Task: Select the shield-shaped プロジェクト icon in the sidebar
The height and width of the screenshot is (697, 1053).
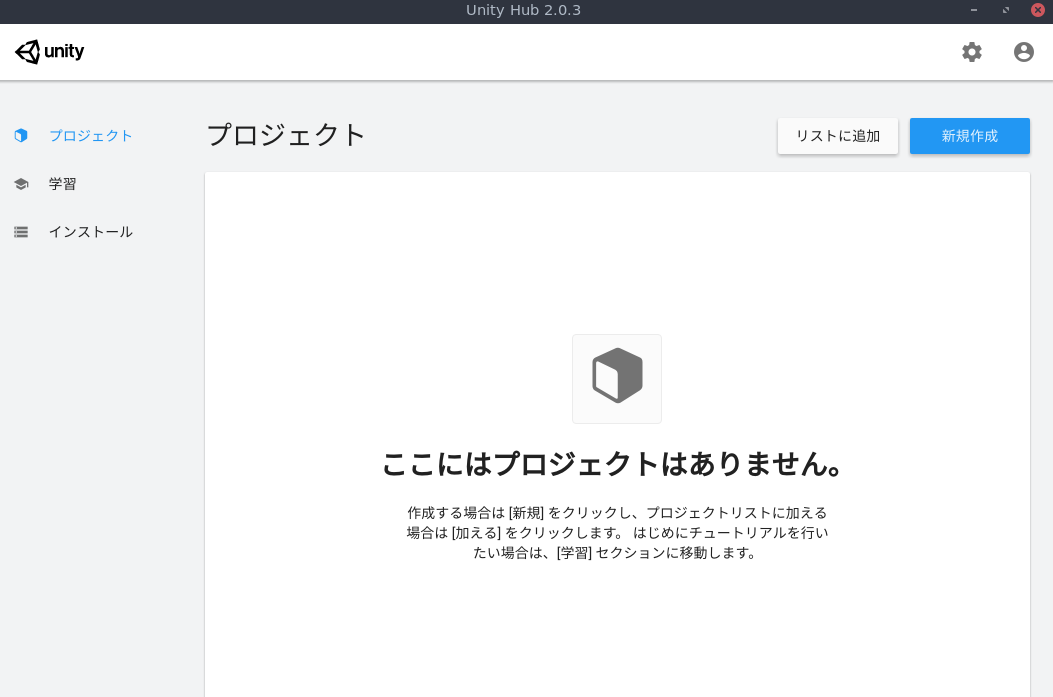Action: pyautogui.click(x=21, y=135)
